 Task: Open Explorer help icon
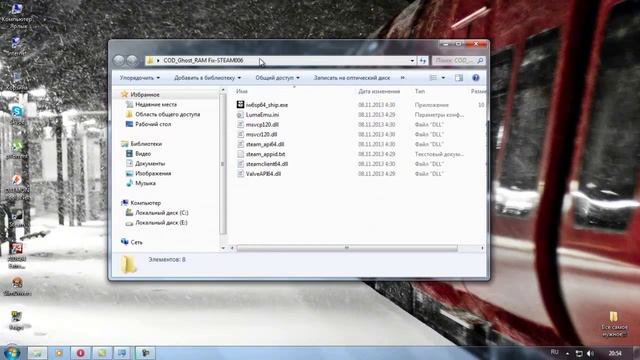(x=476, y=78)
